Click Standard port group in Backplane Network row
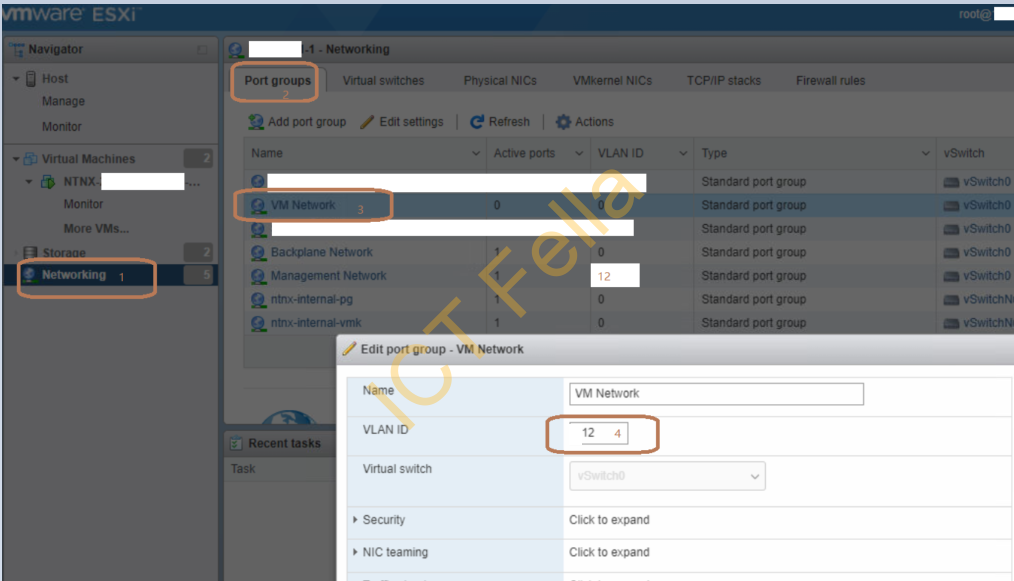Viewport: 1014px width, 581px height. [x=753, y=252]
